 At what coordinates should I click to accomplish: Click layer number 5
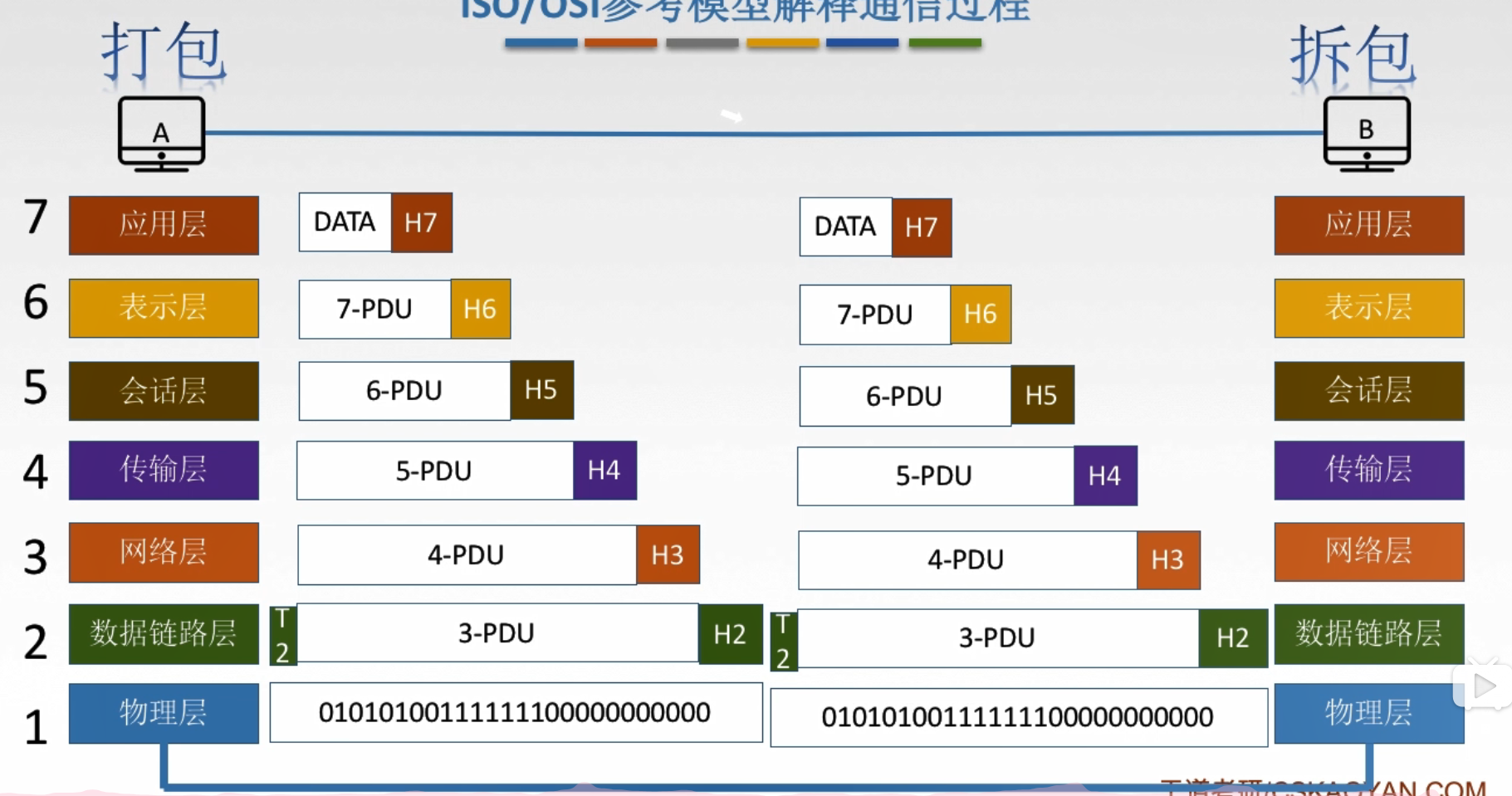tap(36, 388)
